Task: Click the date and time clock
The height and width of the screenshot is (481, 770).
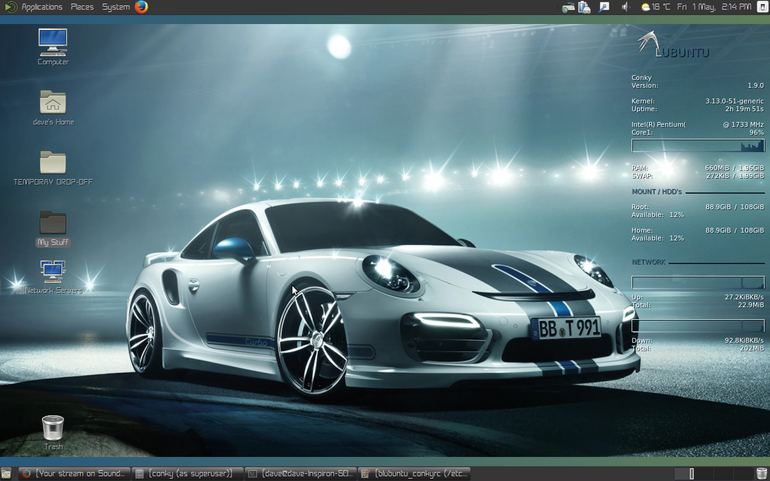Action: (714, 7)
